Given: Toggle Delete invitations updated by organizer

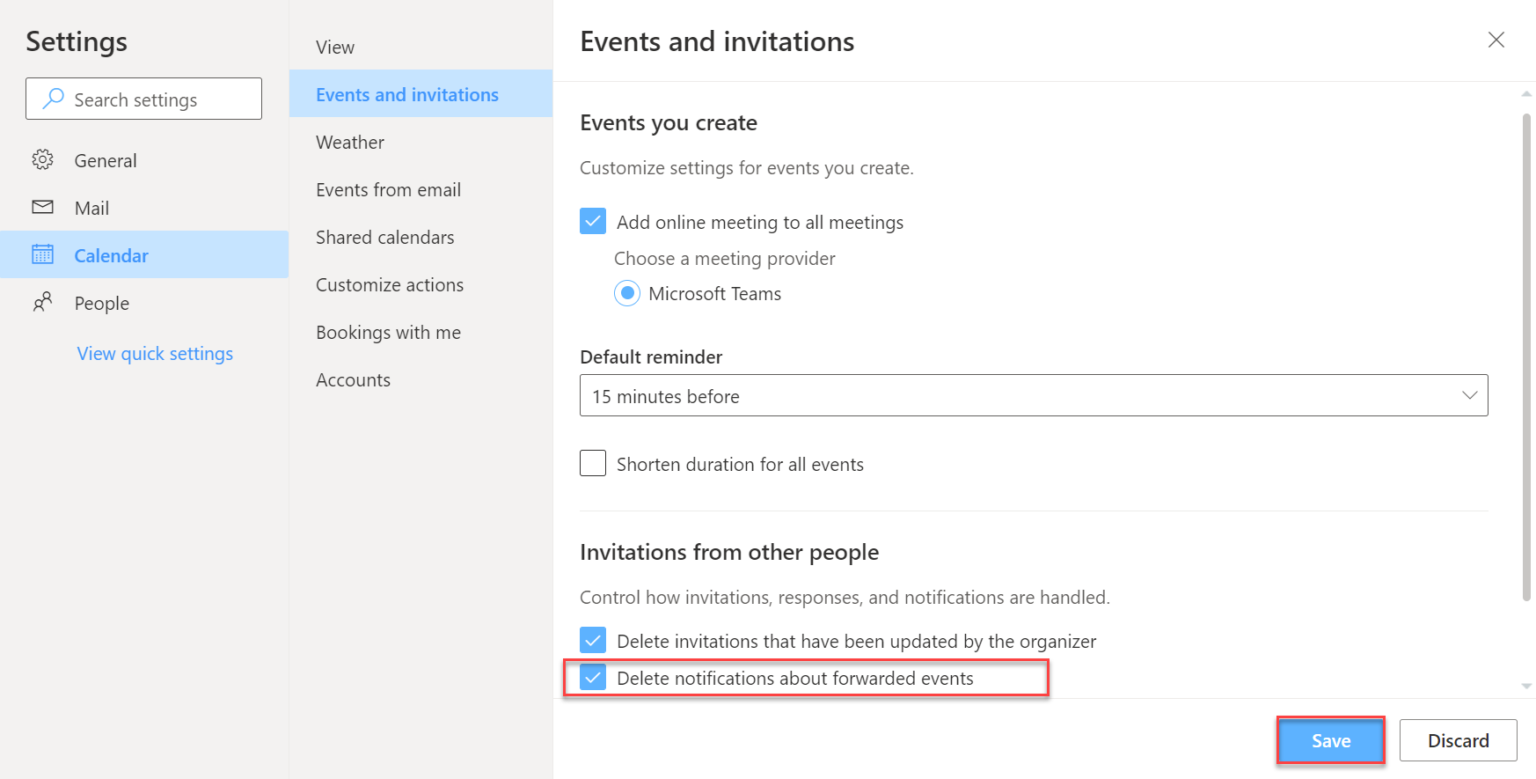Looking at the screenshot, I should pyautogui.click(x=593, y=640).
